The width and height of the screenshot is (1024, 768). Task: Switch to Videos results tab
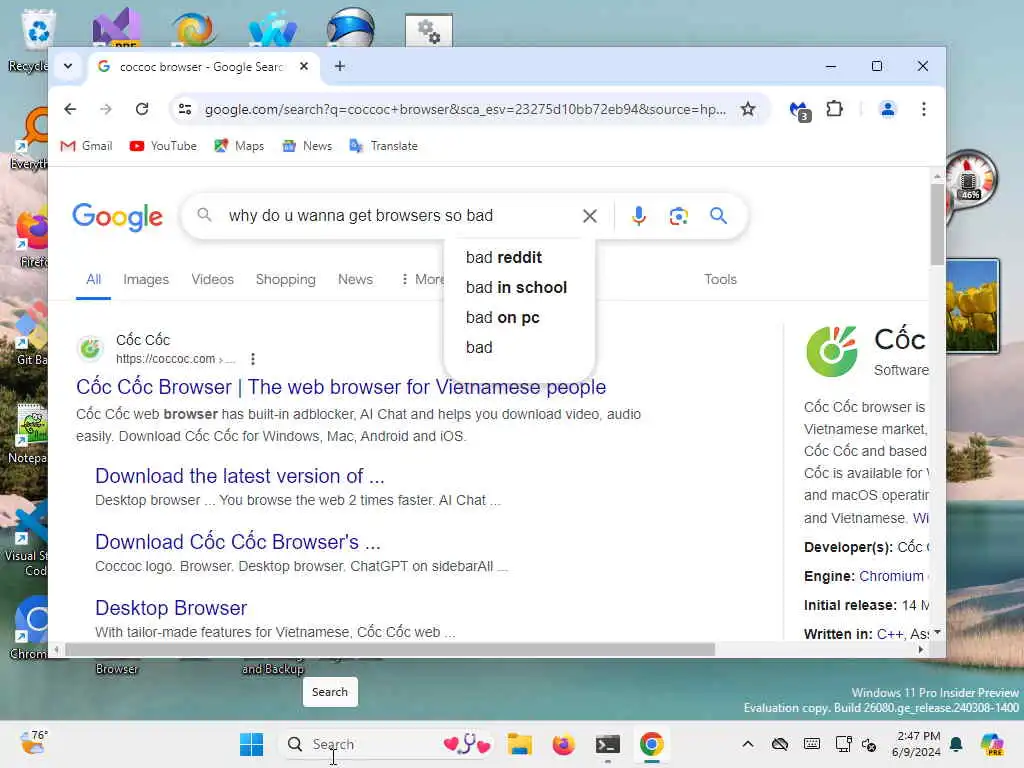point(212,280)
